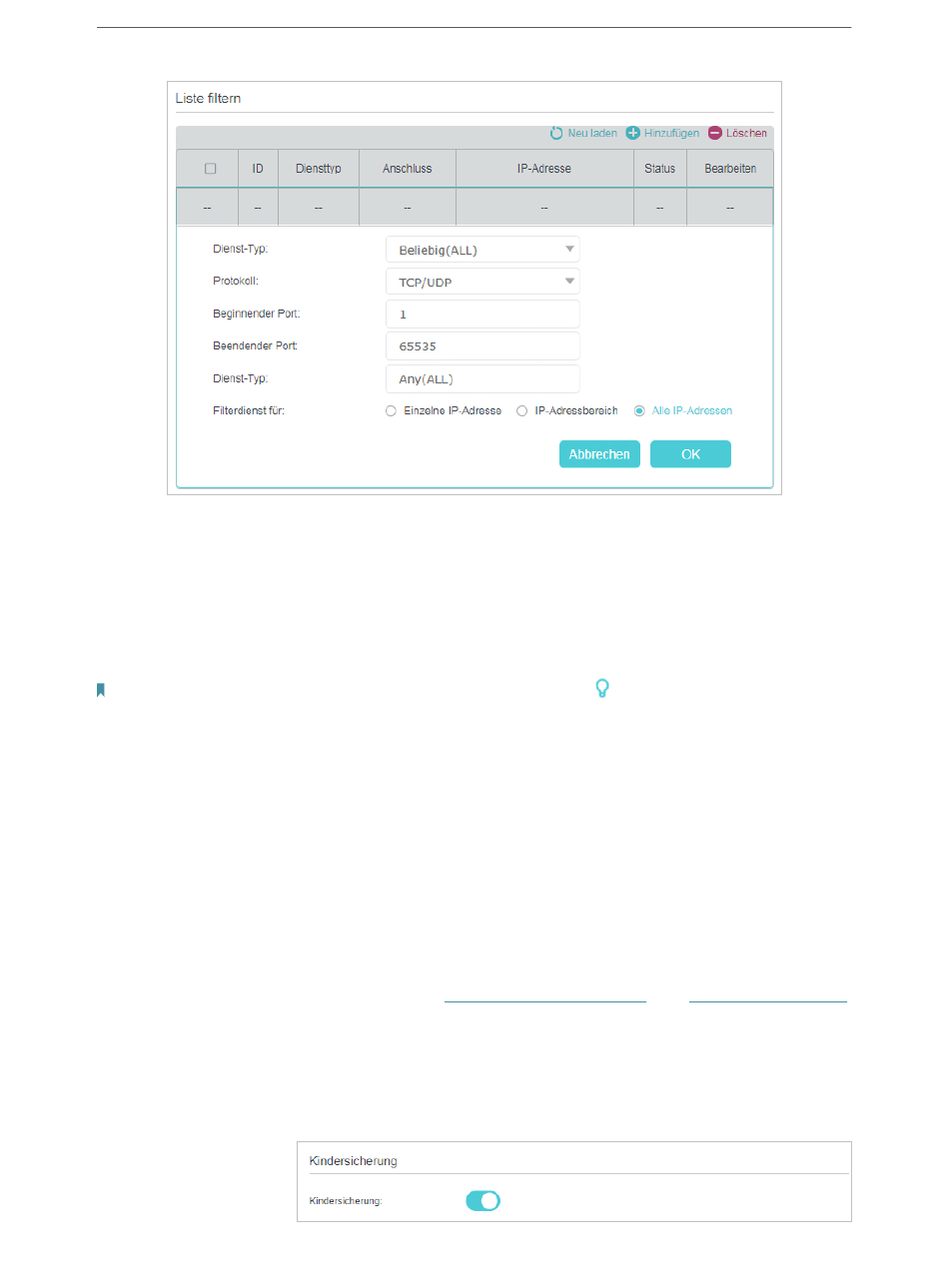Select Einzelne IP-Adresse radio button
This screenshot has width=949, height=1288.
click(x=392, y=410)
